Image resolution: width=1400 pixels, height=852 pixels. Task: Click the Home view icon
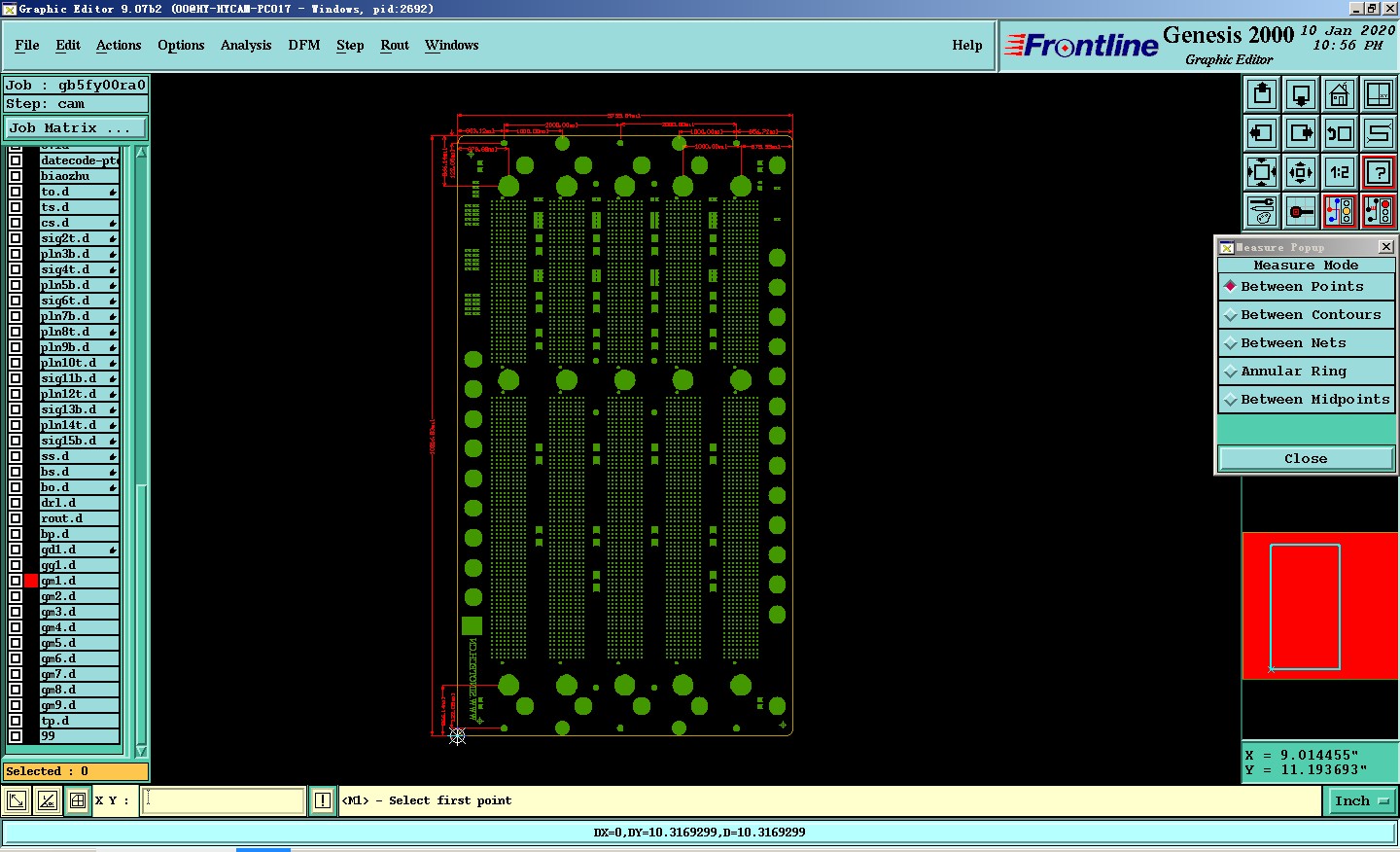pyautogui.click(x=1340, y=94)
